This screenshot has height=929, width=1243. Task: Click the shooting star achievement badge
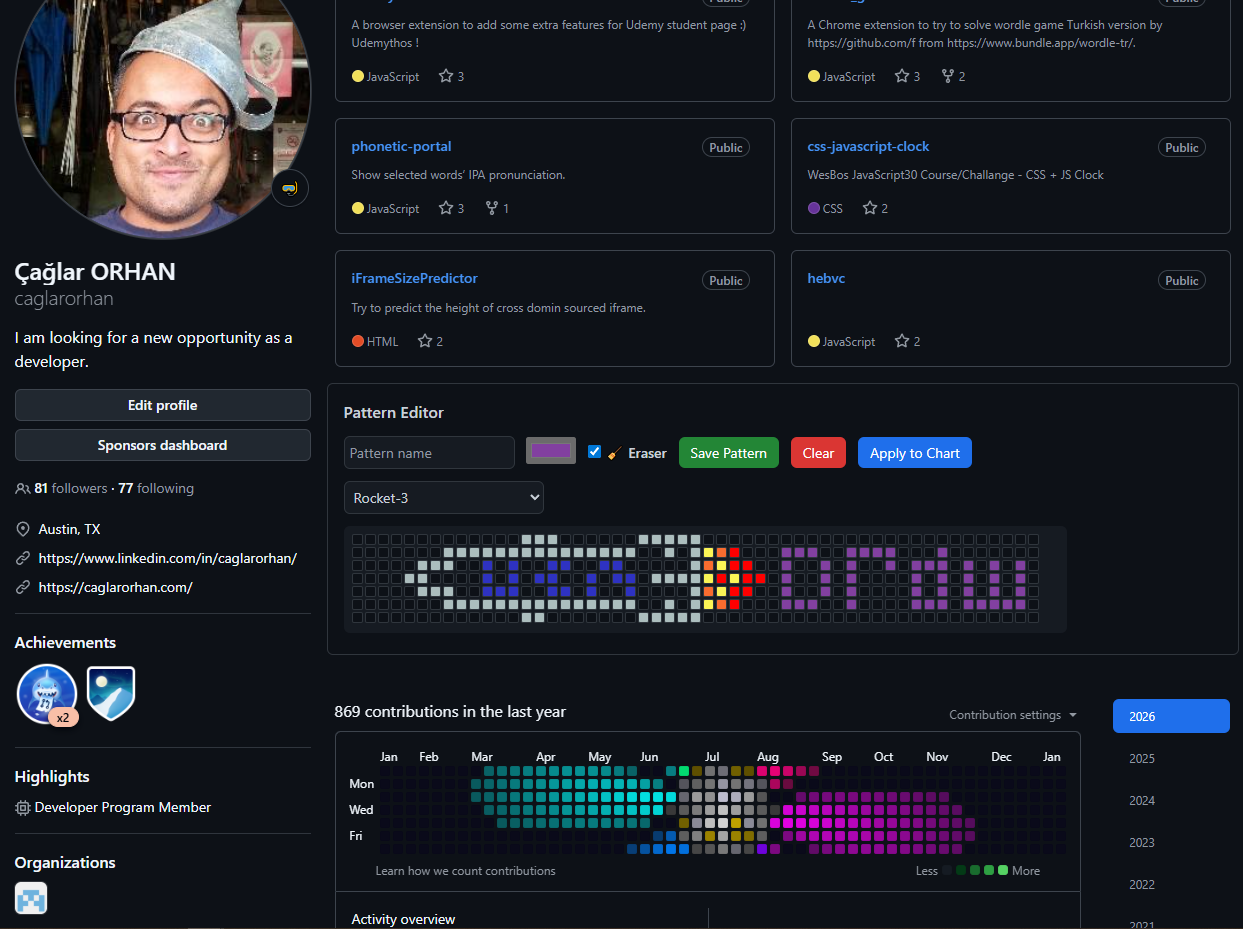coord(111,693)
